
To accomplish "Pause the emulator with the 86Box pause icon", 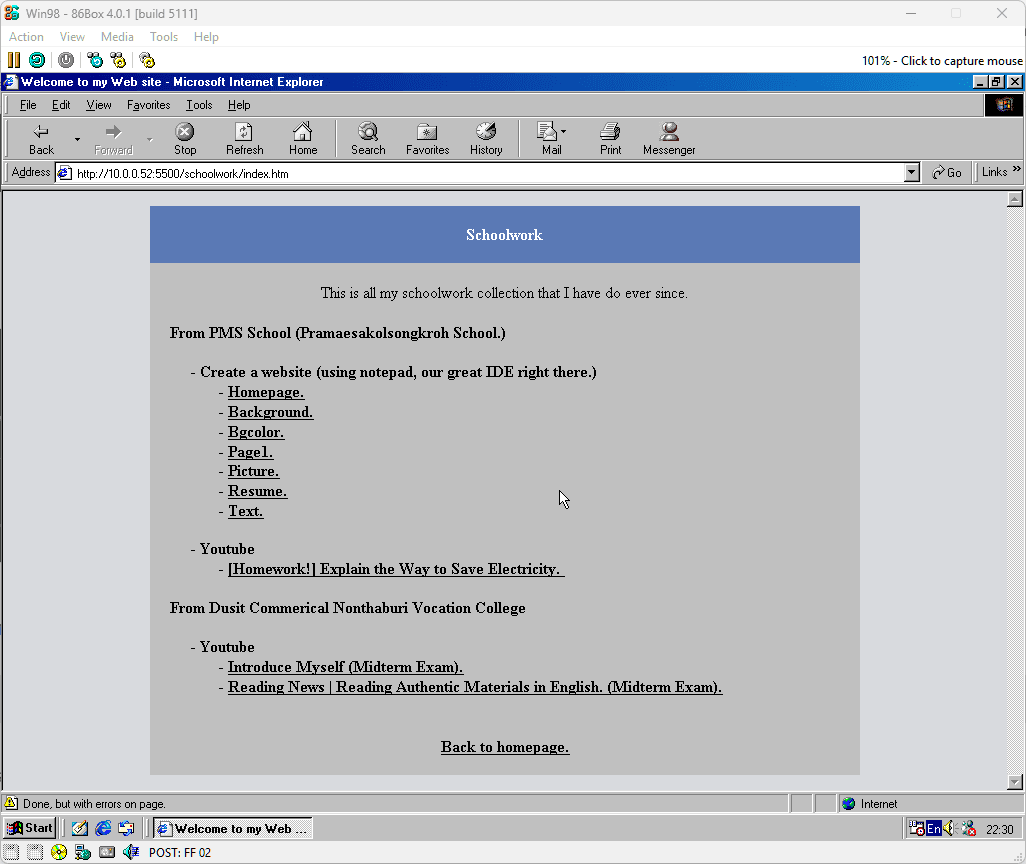I will (x=14, y=60).
